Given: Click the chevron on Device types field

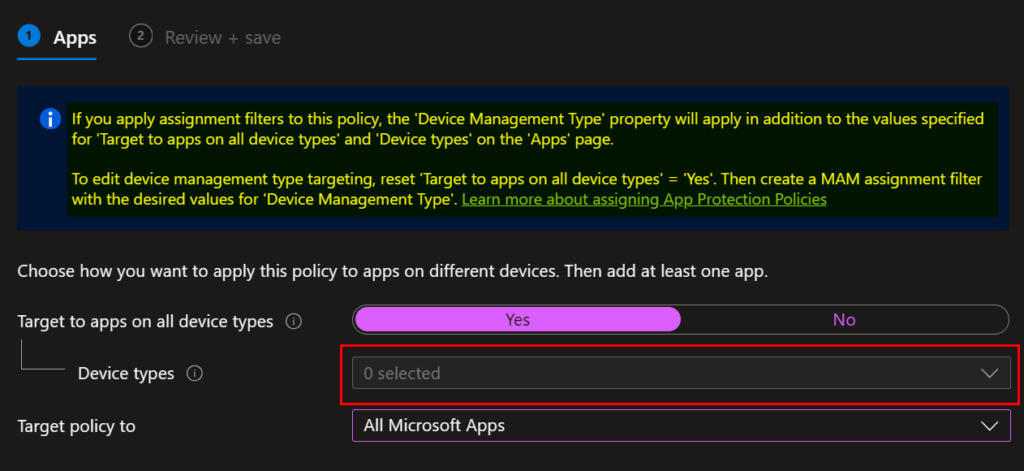Looking at the screenshot, I should [x=990, y=373].
